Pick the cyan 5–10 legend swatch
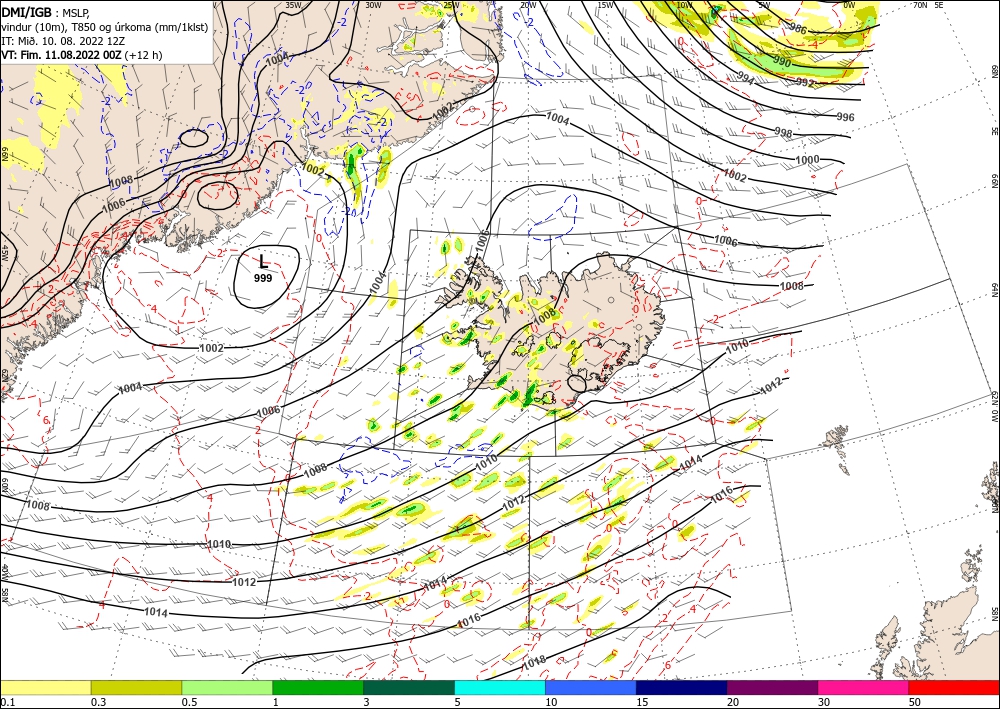 (500, 687)
